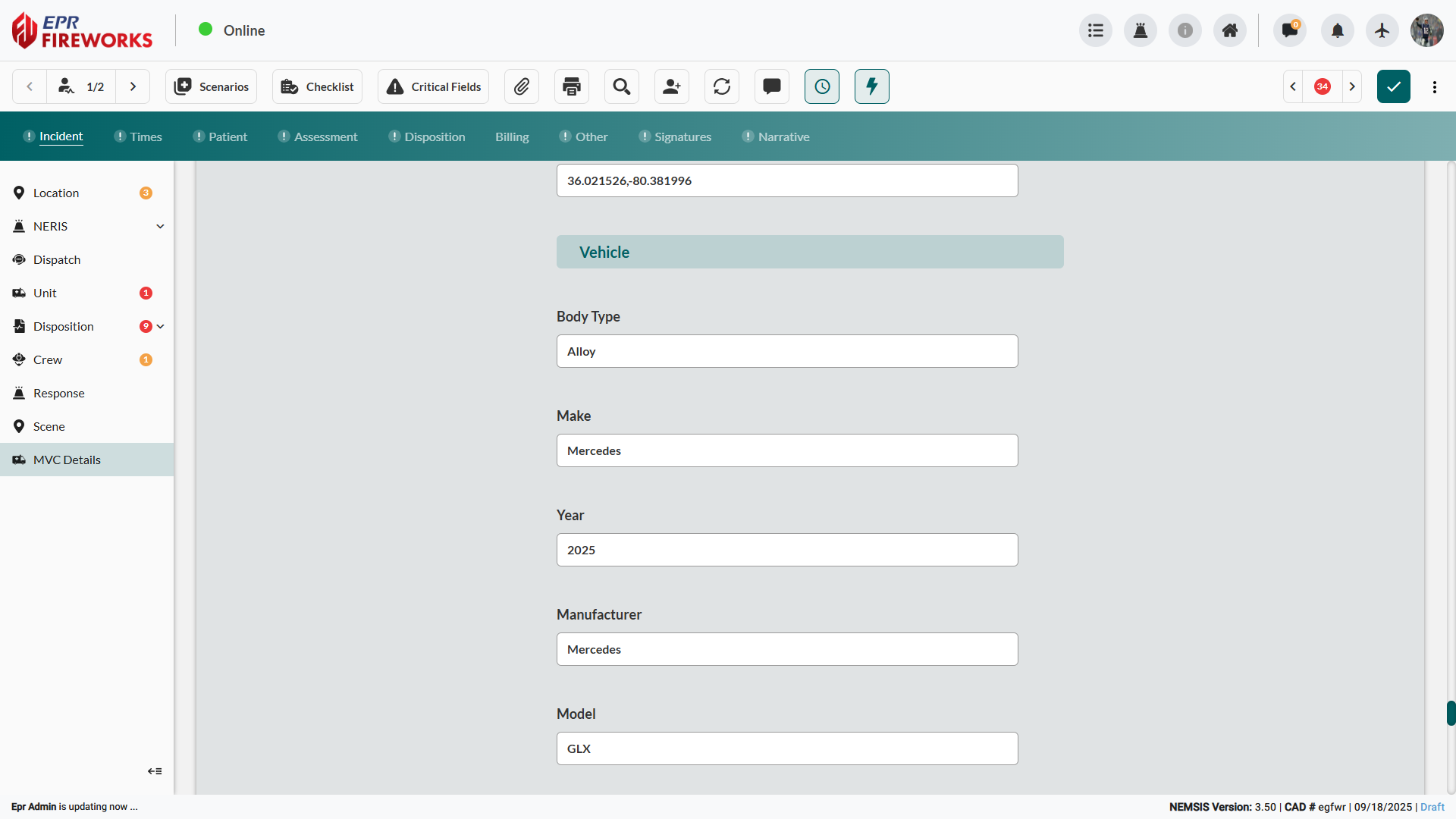Toggle the lightning bolt quick mode
This screenshot has height=819, width=1456.
tap(872, 86)
